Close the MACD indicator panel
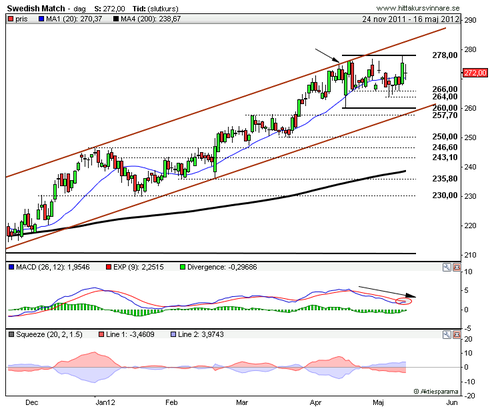 [x=456, y=267]
